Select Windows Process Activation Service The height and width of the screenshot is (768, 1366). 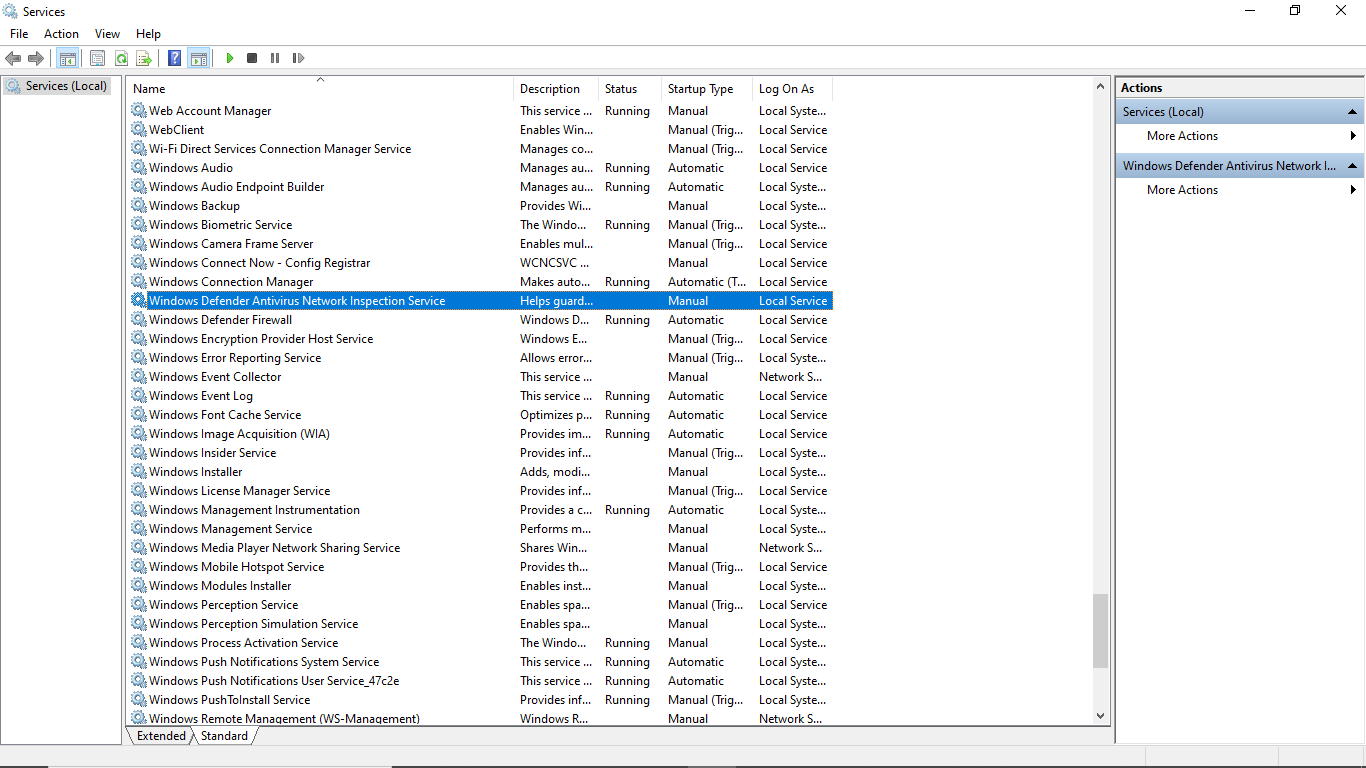coord(480,643)
